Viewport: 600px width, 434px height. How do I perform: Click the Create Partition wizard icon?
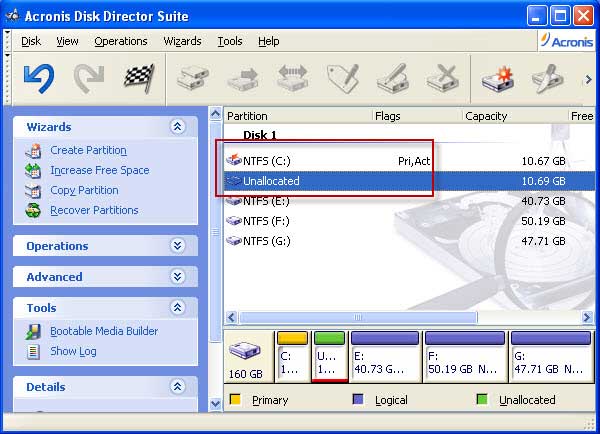coord(33,151)
